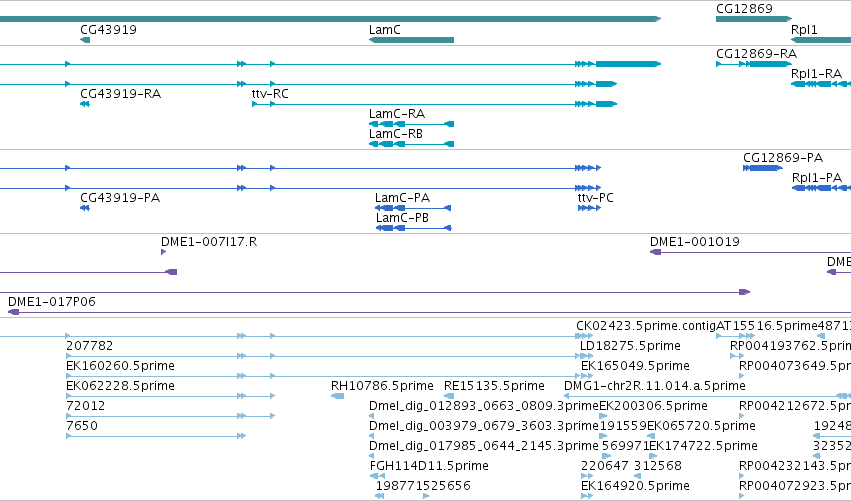Click the EK062228.5prime EST label
851x501 pixels.
tap(120, 386)
